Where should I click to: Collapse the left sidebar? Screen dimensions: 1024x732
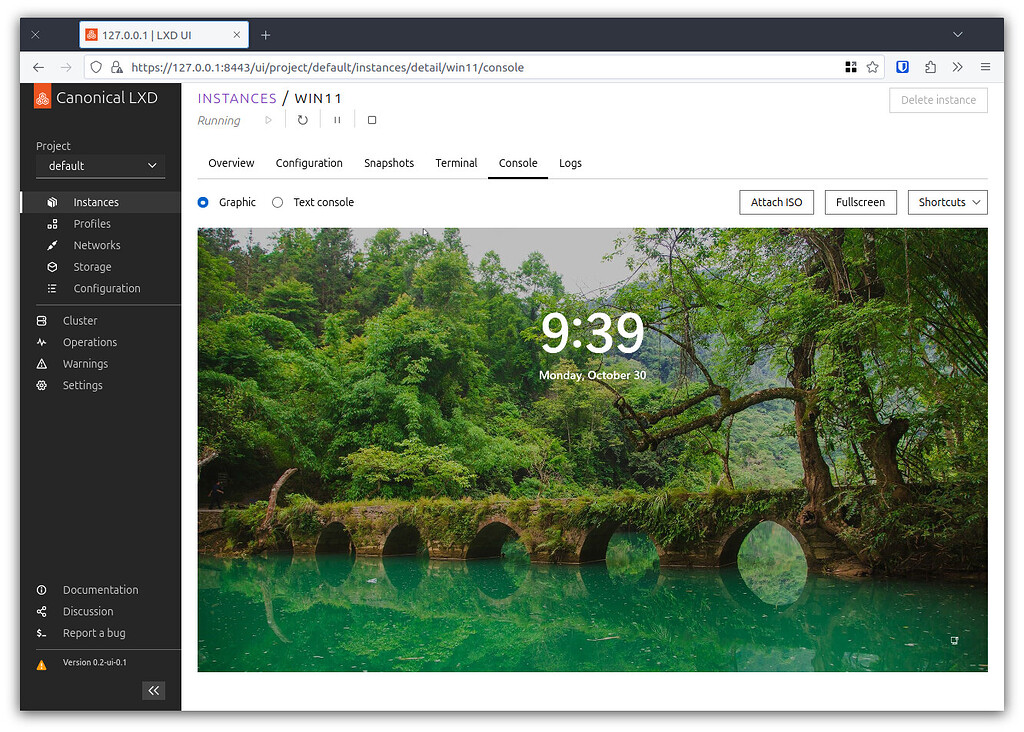(153, 690)
